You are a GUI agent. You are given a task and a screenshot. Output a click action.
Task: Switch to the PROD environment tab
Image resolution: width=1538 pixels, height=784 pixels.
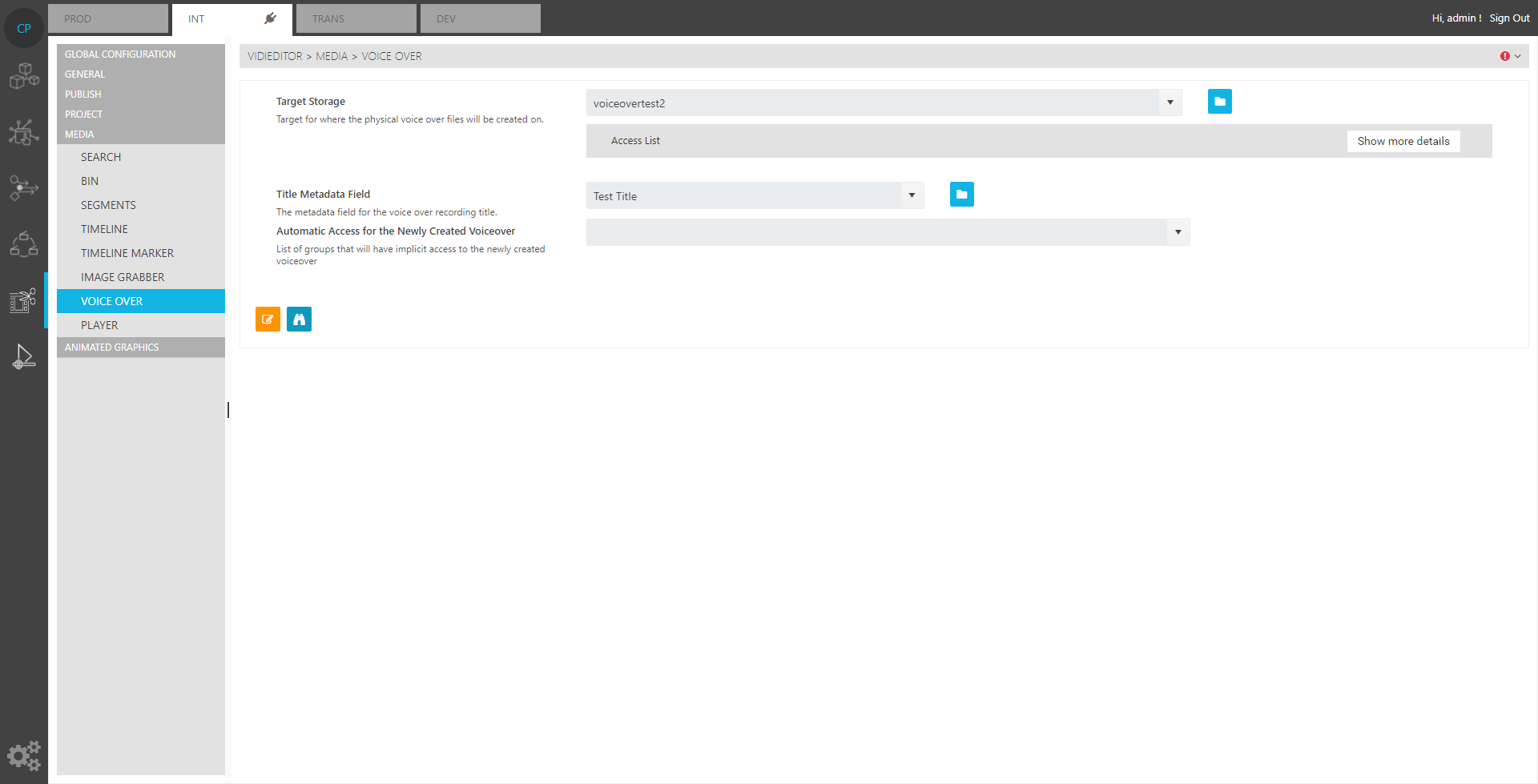tap(108, 18)
